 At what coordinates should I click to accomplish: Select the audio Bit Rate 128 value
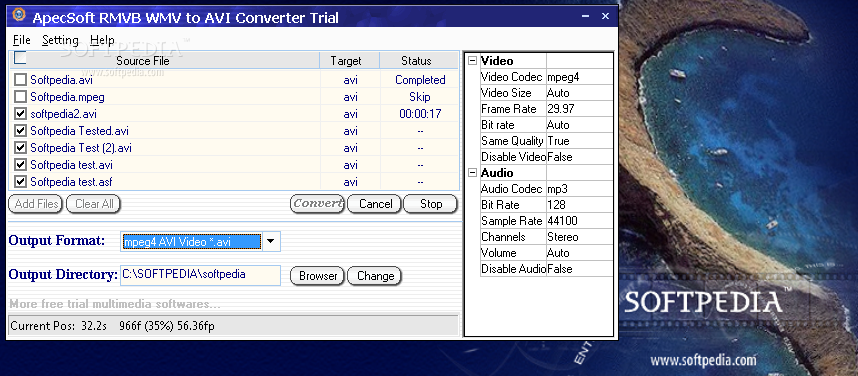(579, 205)
